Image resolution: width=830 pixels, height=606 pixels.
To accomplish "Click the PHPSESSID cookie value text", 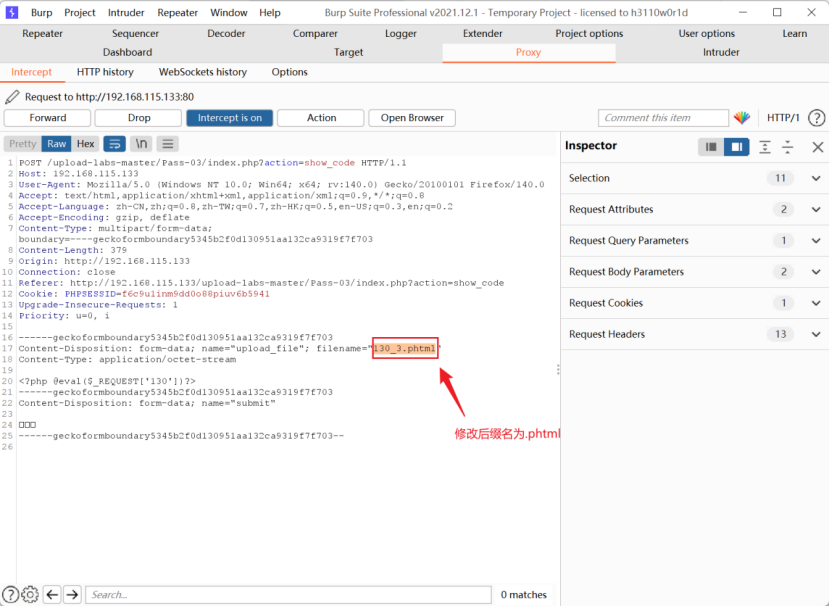I will point(196,294).
